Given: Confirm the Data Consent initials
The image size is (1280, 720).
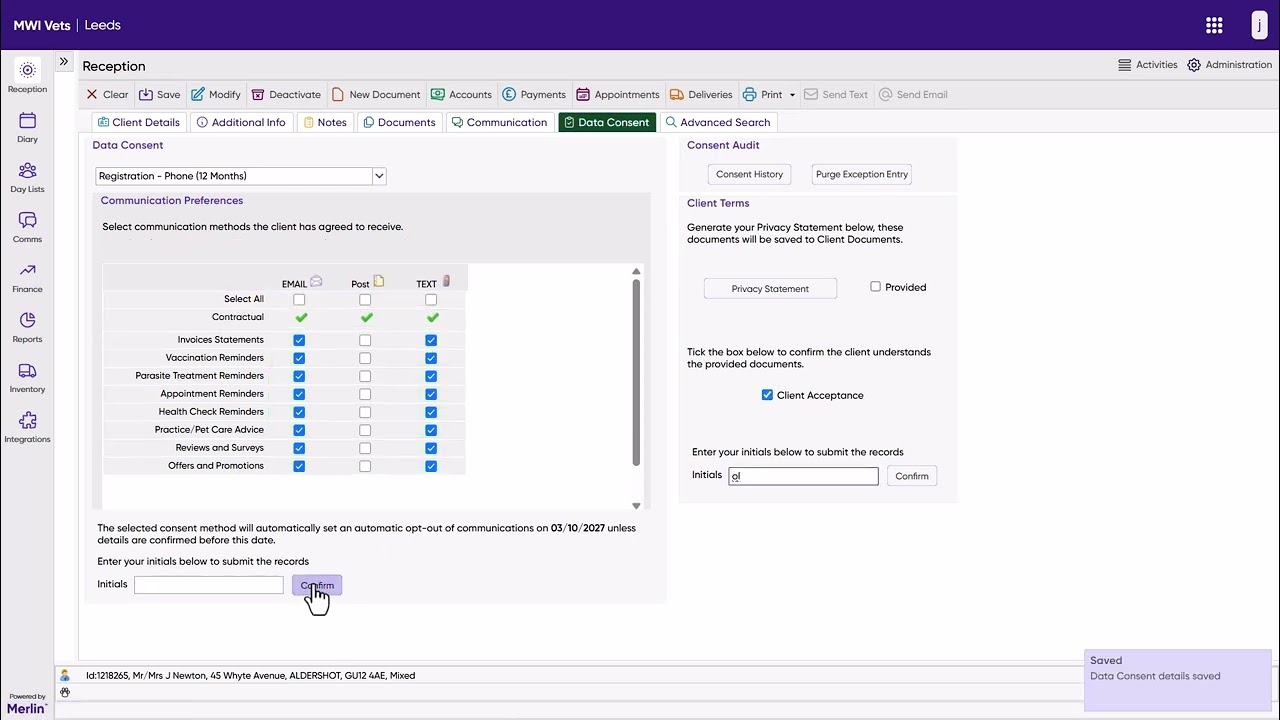Looking at the screenshot, I should [x=317, y=585].
